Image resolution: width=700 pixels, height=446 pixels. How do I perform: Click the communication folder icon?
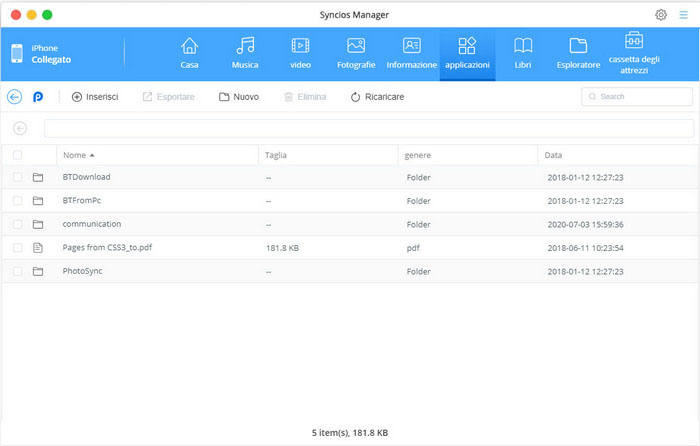(38, 224)
